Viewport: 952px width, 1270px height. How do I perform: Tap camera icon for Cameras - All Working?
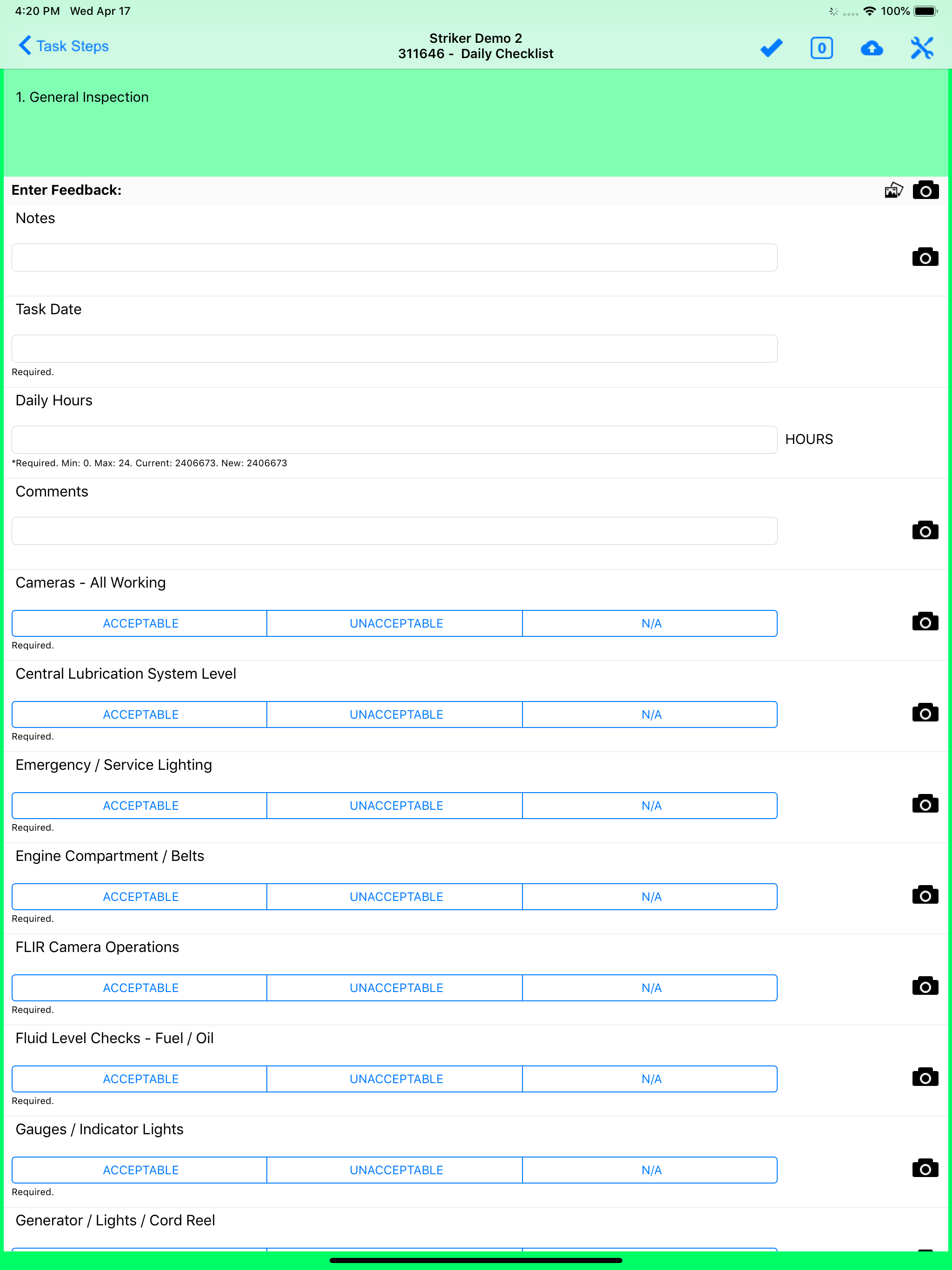click(x=925, y=621)
